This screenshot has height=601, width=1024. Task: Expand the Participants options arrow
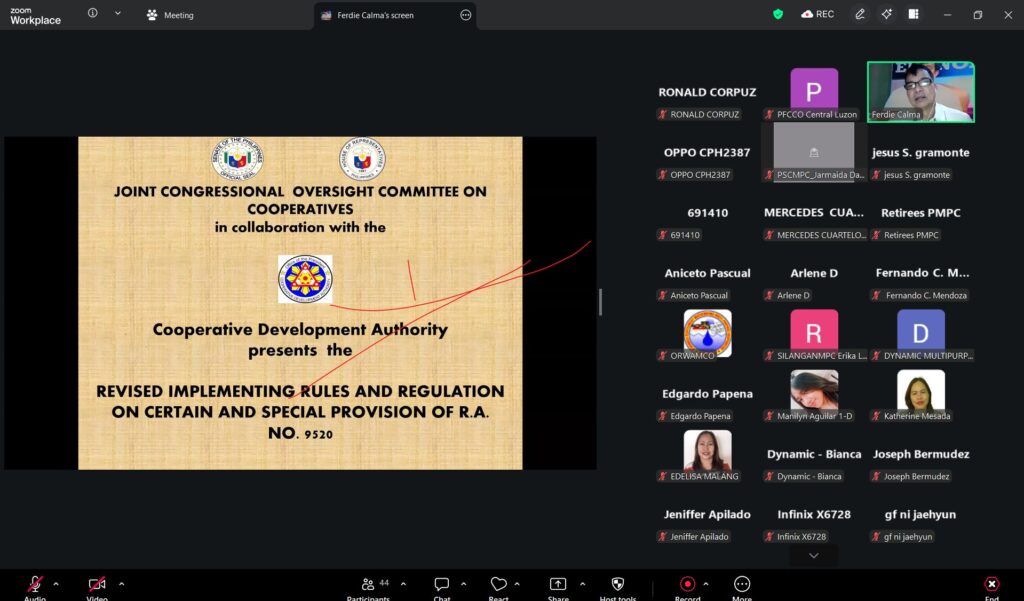pyautogui.click(x=403, y=584)
